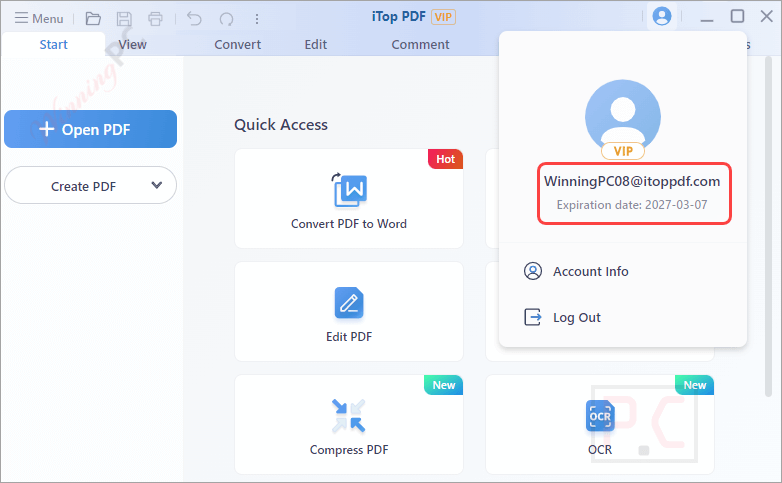Open the Convert tab
Screen dimensions: 782x483
coord(237,44)
